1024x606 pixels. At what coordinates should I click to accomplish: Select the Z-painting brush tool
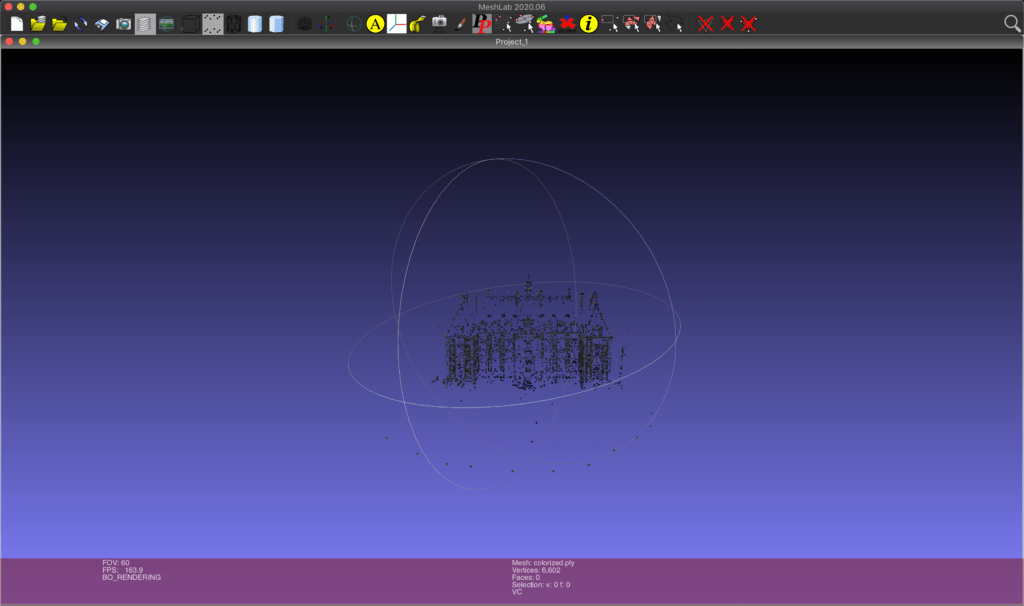click(460, 24)
